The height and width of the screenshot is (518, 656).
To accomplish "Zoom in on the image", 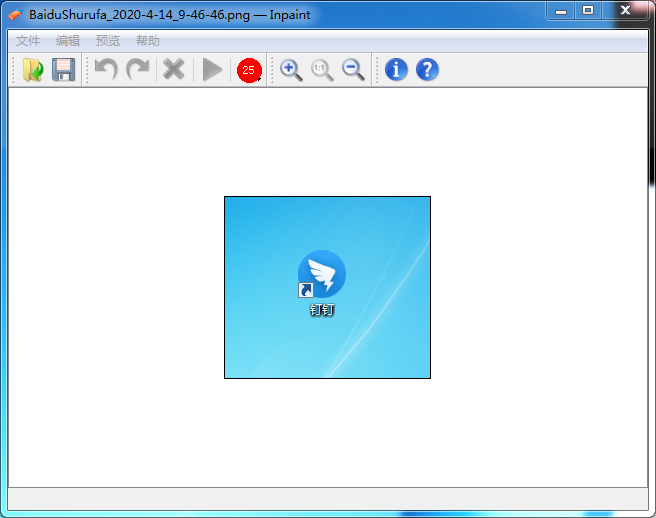I will (291, 70).
